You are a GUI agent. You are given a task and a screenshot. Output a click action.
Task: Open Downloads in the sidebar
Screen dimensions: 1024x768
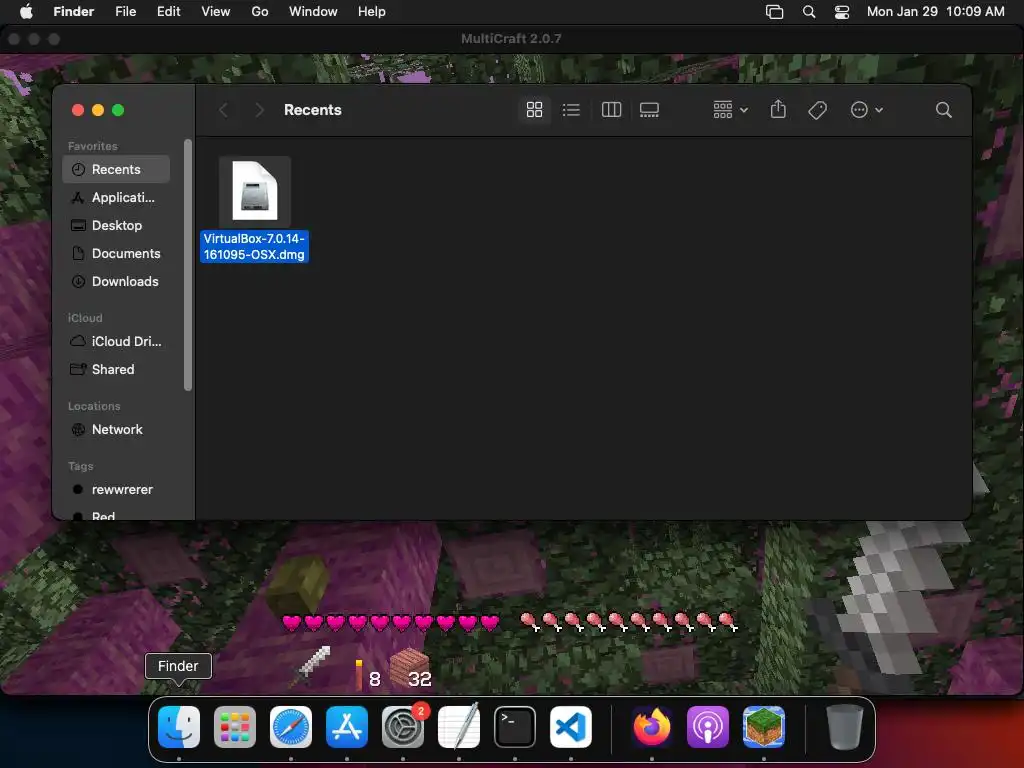click(116, 281)
